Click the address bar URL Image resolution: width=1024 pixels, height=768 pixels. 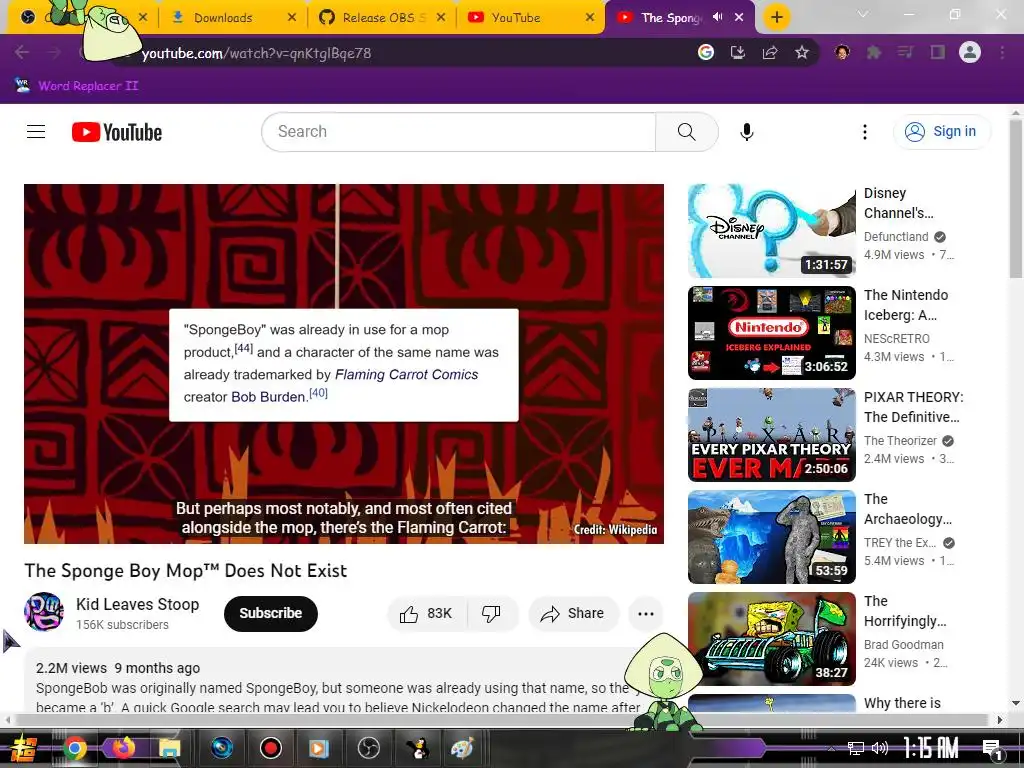(257, 53)
